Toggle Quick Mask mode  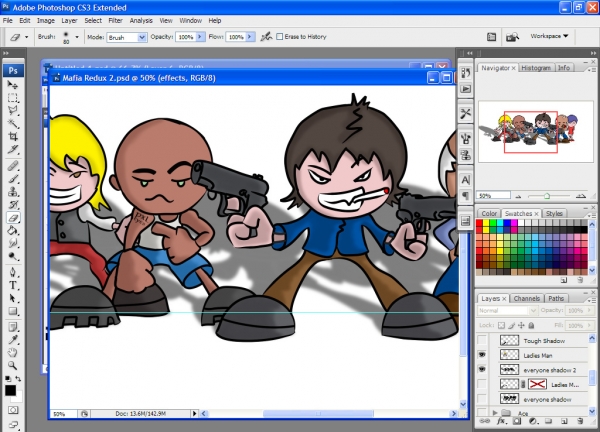click(x=13, y=410)
